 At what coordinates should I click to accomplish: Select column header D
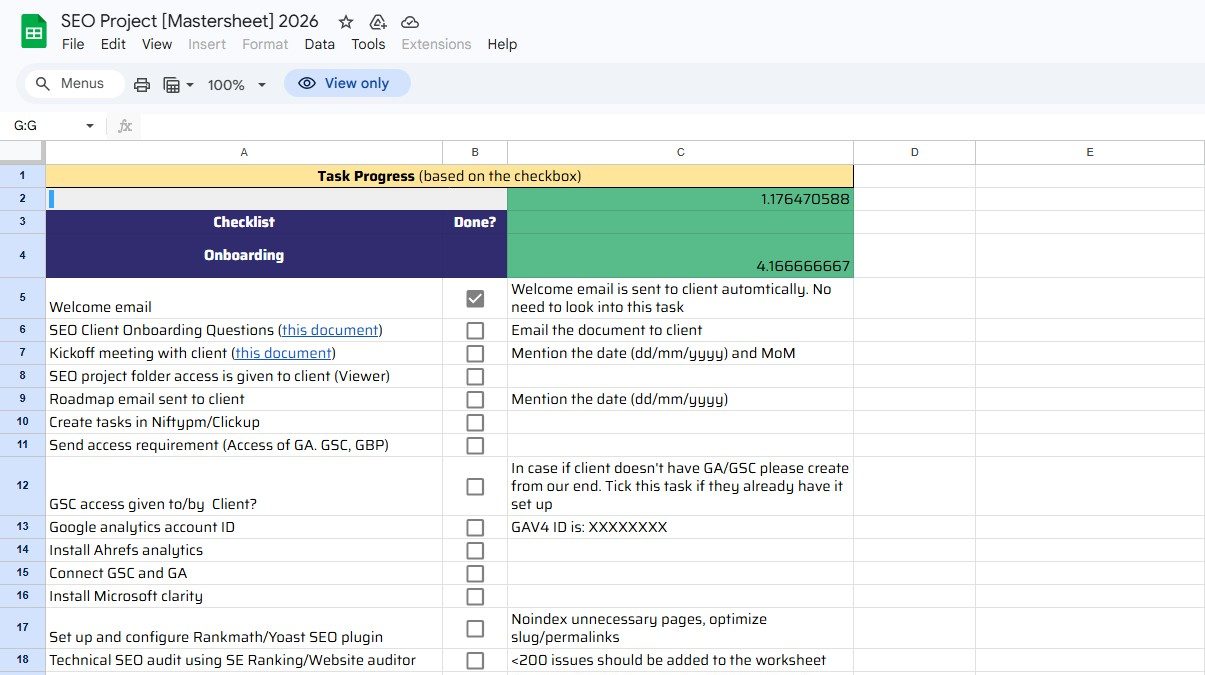[914, 151]
